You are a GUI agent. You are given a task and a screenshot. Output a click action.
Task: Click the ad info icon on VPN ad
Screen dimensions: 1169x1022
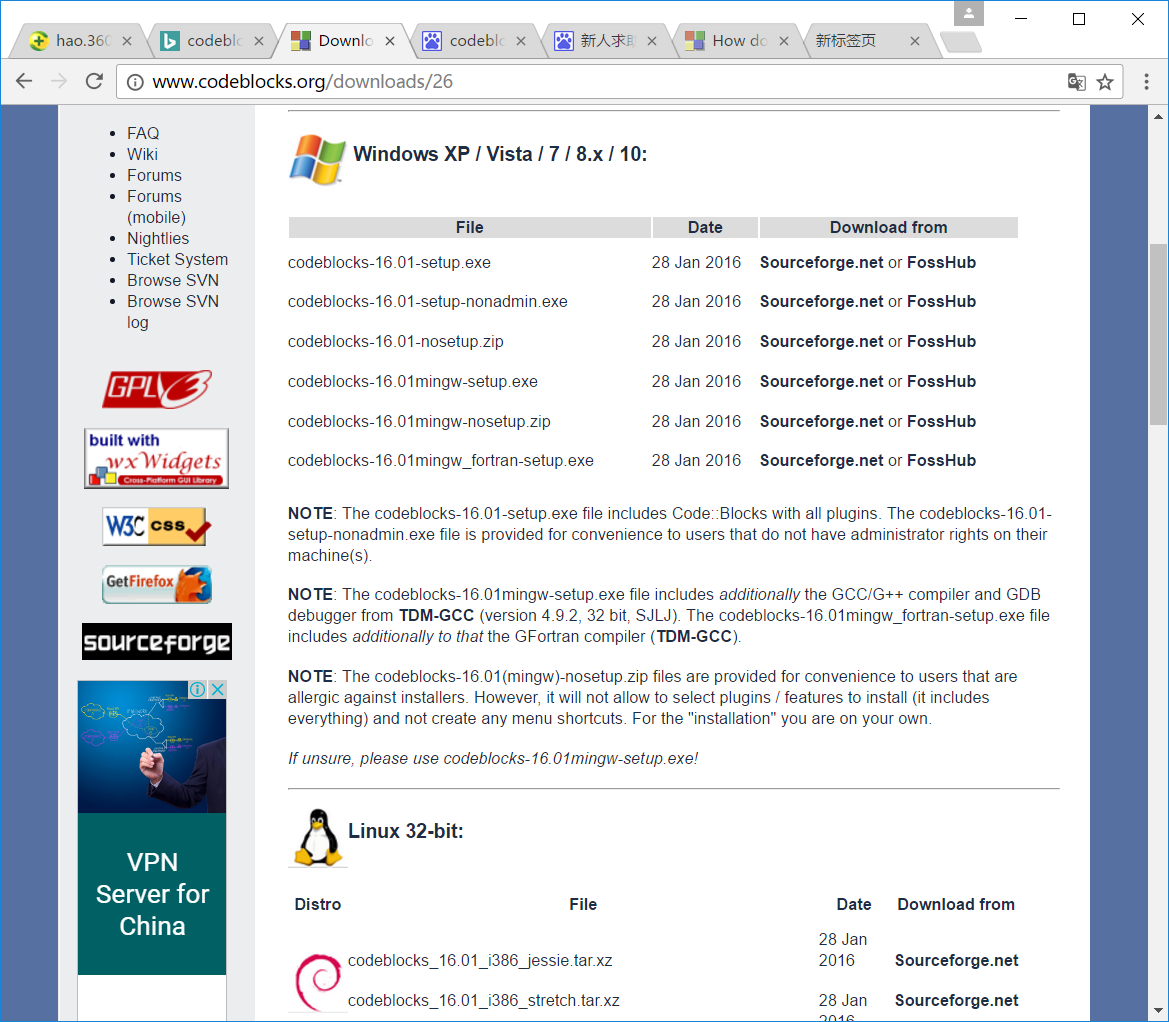point(197,690)
